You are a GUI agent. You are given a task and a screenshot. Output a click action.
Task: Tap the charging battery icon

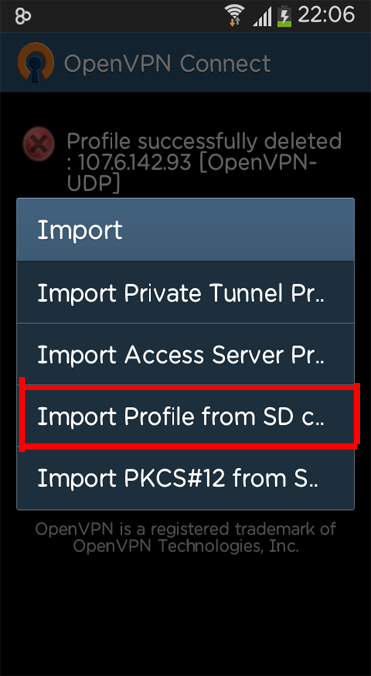(x=285, y=17)
